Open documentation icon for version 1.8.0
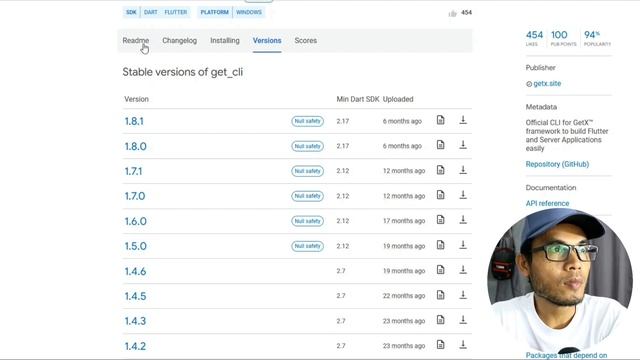Image resolution: width=640 pixels, height=360 pixels. pos(440,145)
